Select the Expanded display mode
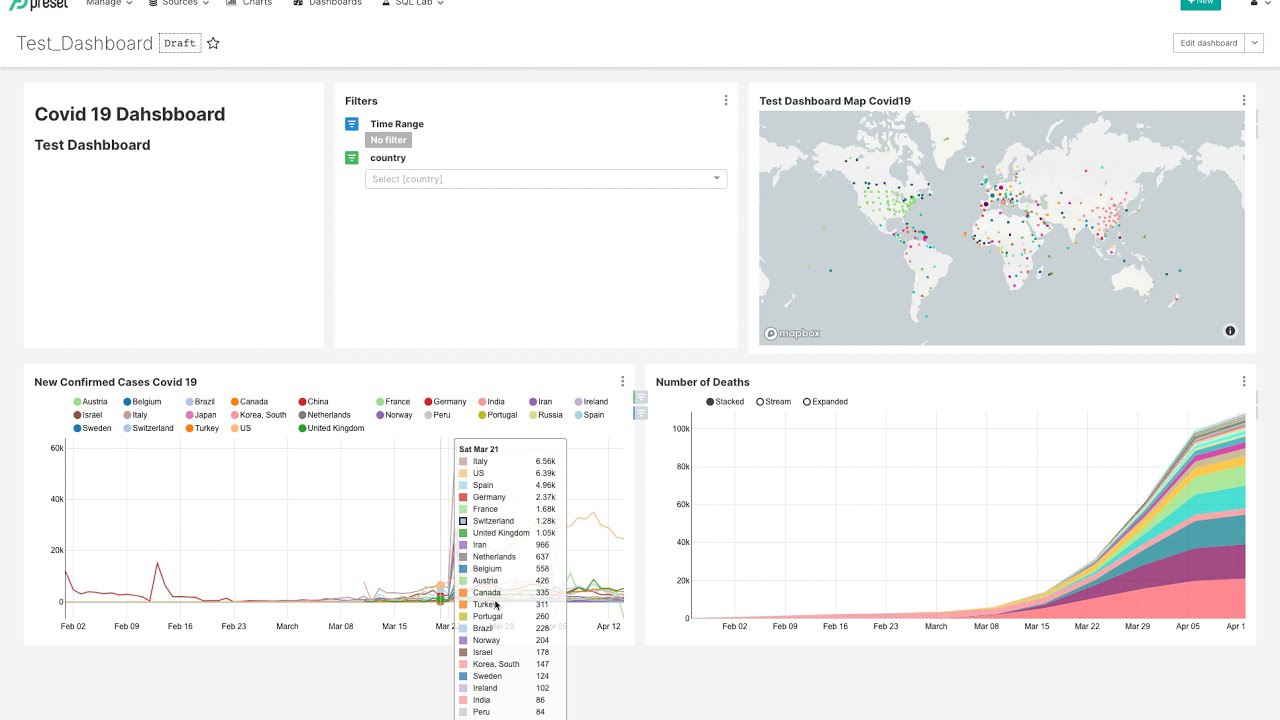This screenshot has width=1280, height=720. [825, 402]
